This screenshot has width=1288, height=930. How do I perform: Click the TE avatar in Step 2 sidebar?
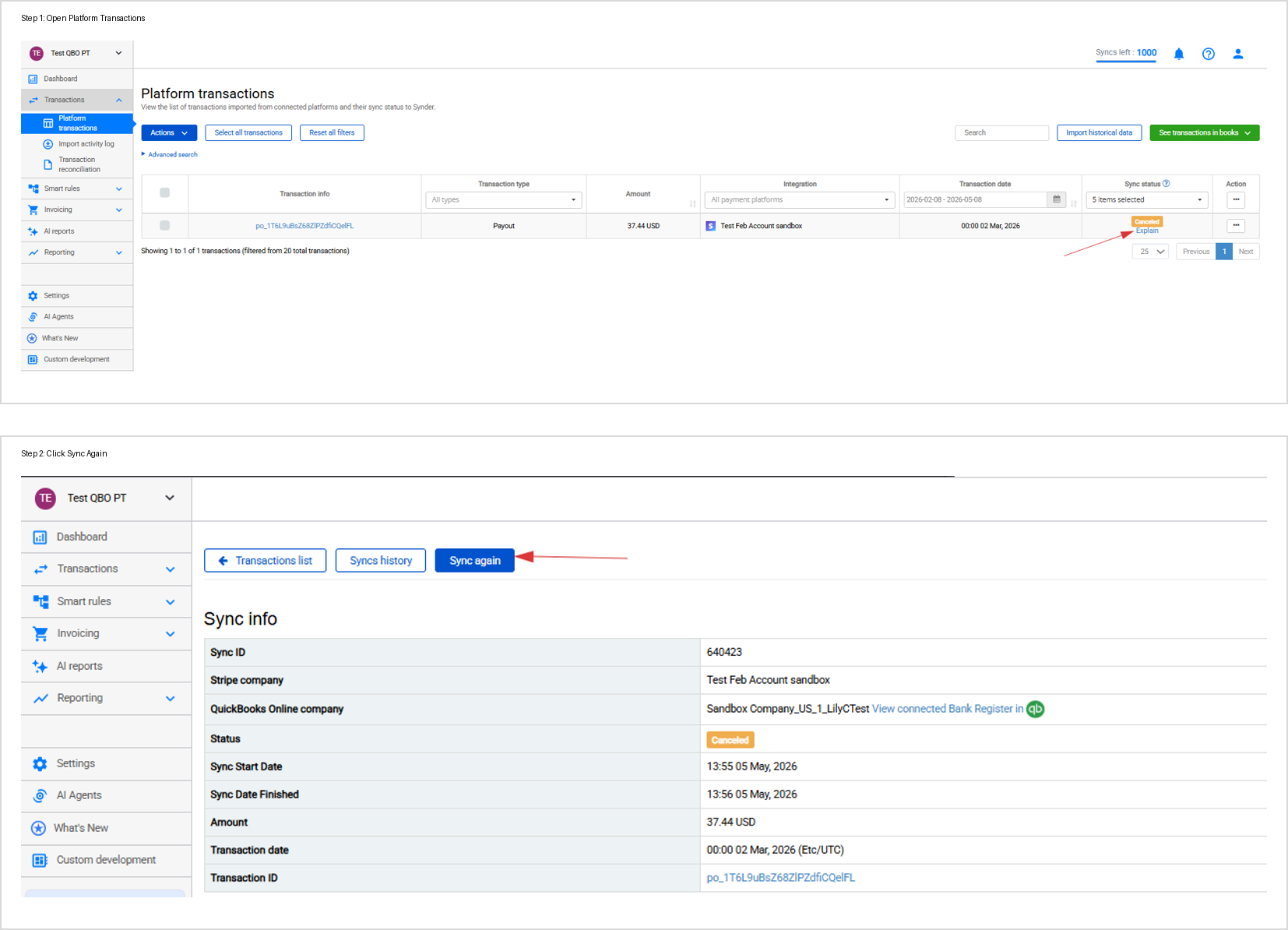pos(45,498)
